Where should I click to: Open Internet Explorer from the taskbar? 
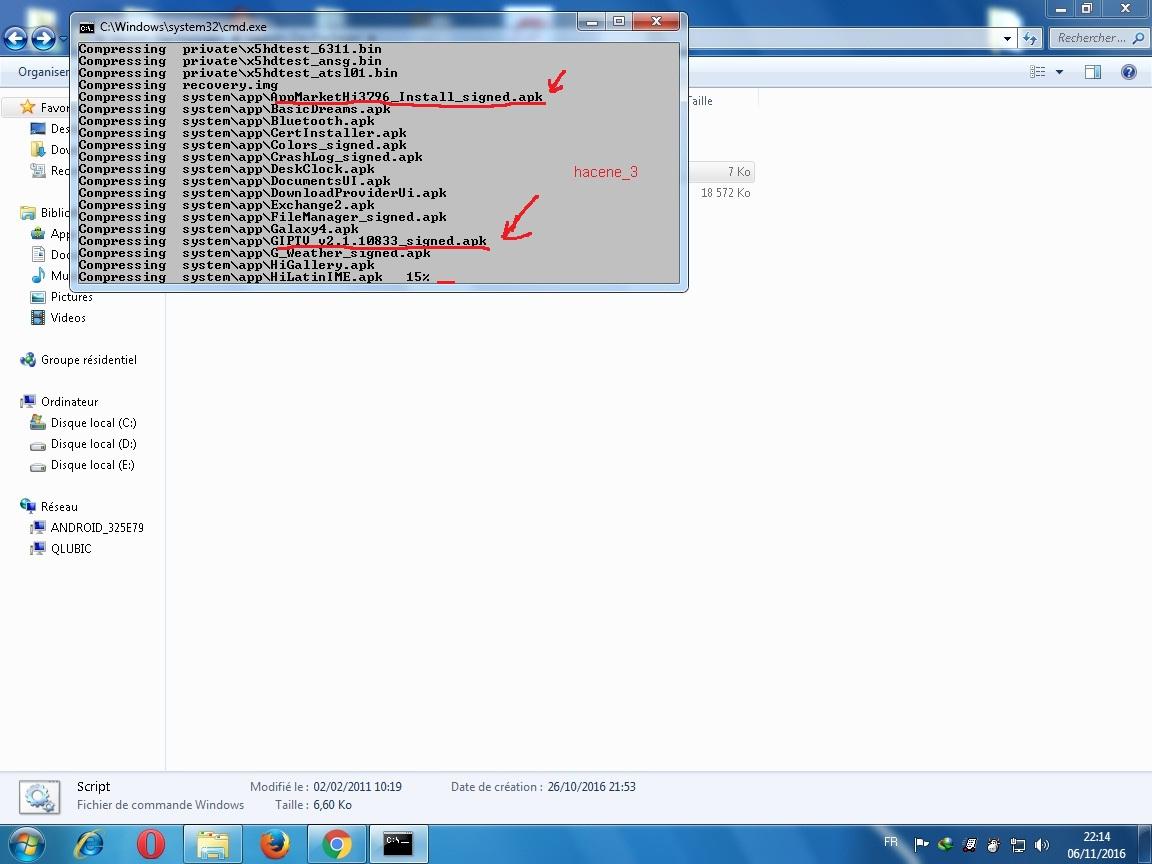(89, 845)
